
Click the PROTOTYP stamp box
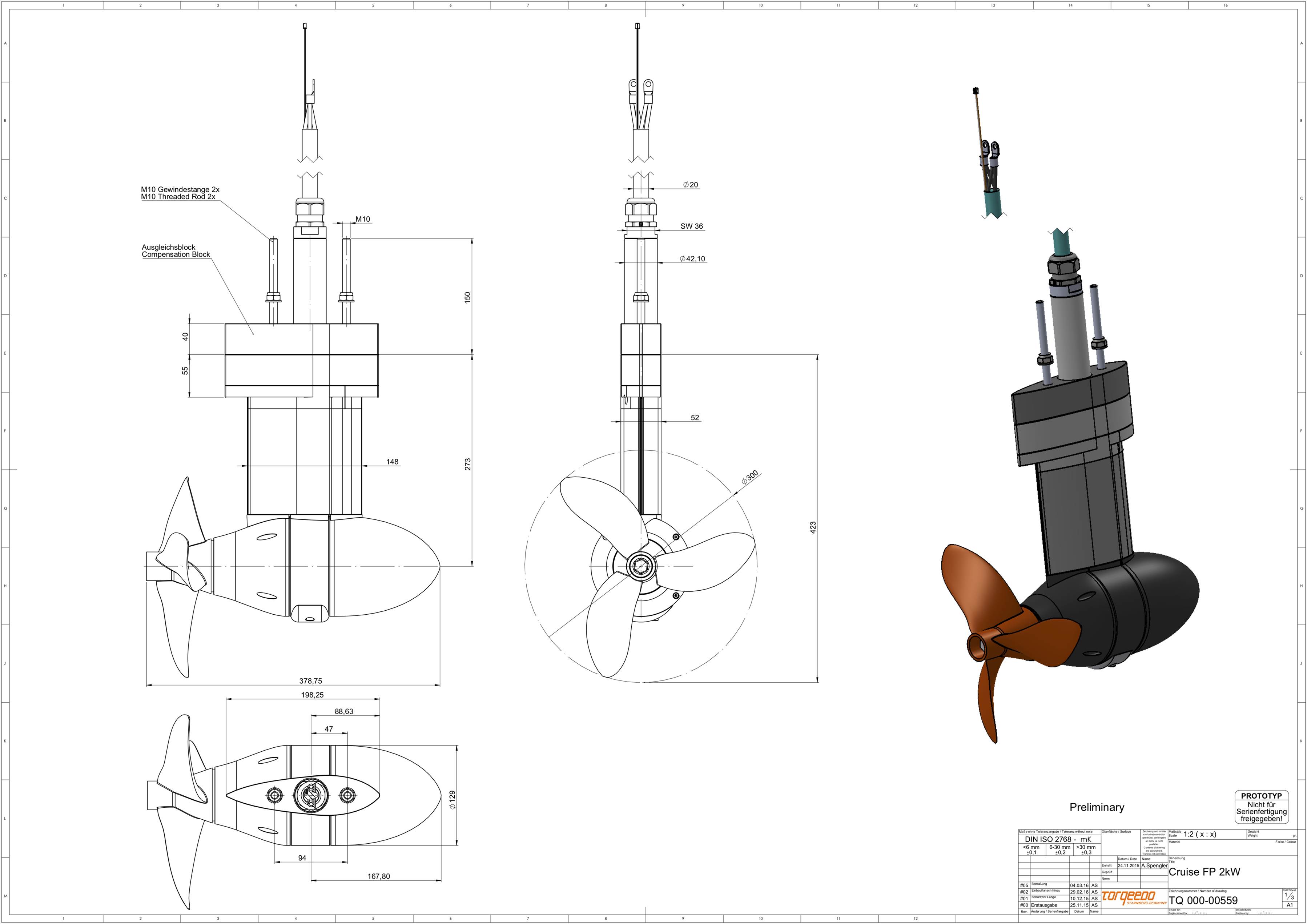(1262, 807)
